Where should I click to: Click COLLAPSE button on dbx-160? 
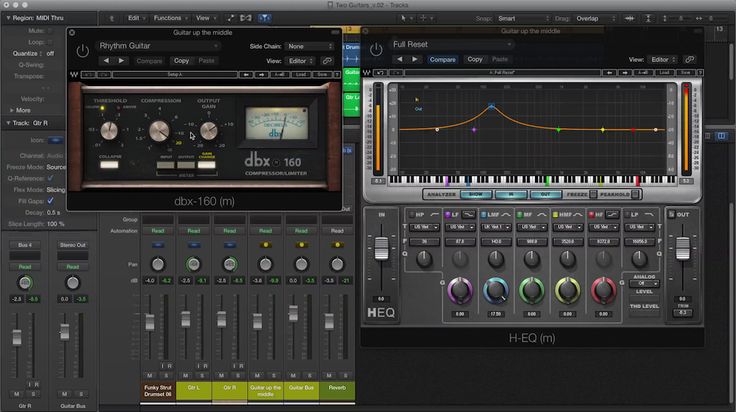click(x=109, y=165)
